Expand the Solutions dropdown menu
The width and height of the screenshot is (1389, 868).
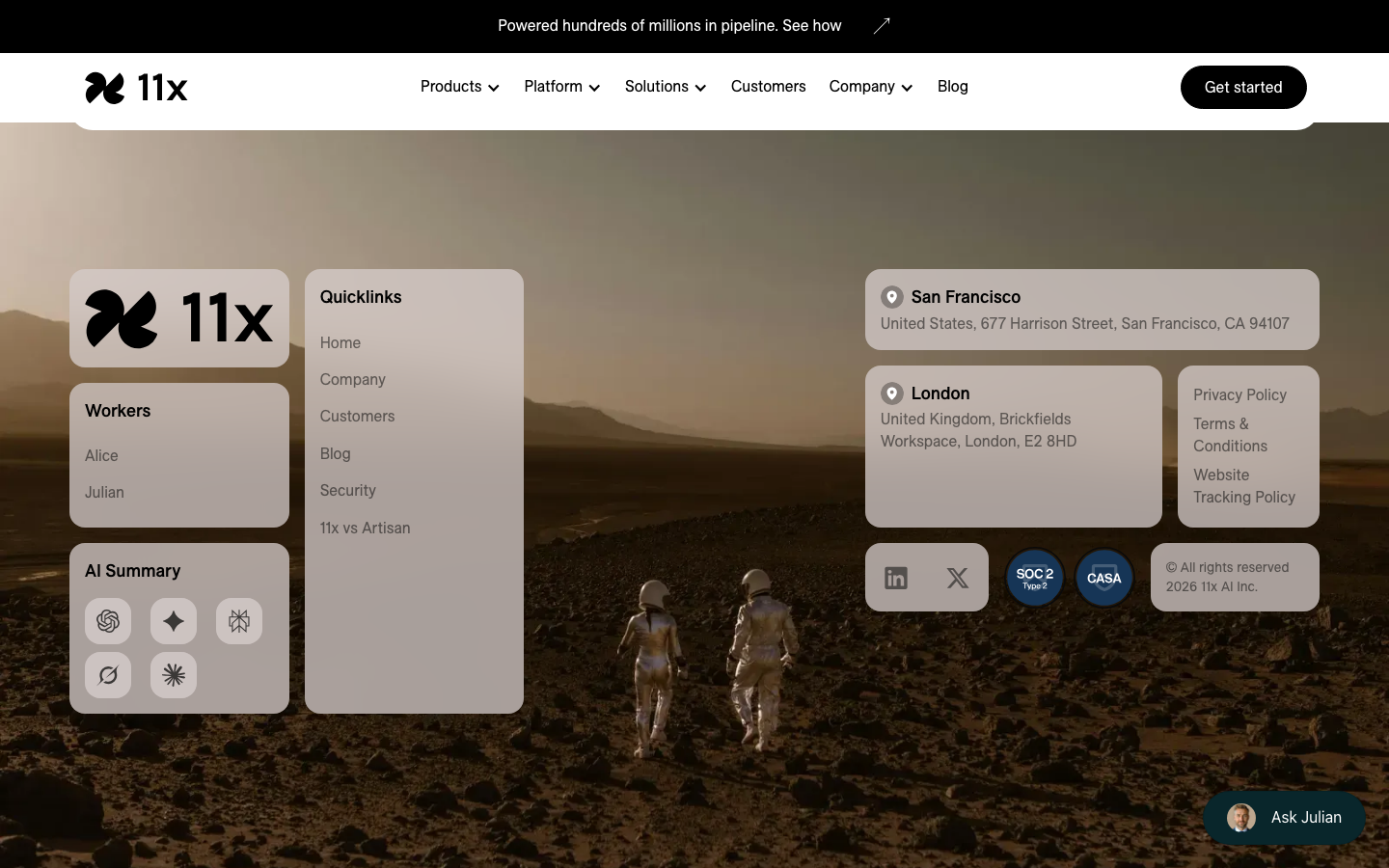(666, 87)
